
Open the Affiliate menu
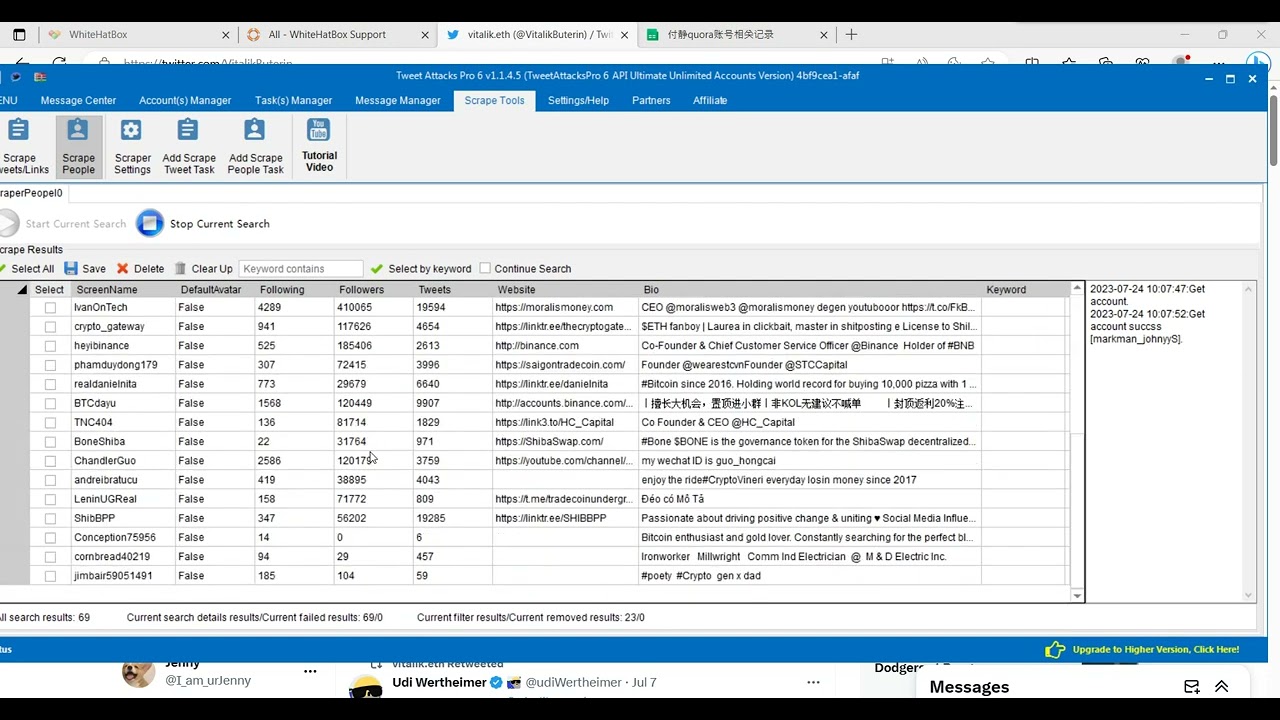[710, 100]
